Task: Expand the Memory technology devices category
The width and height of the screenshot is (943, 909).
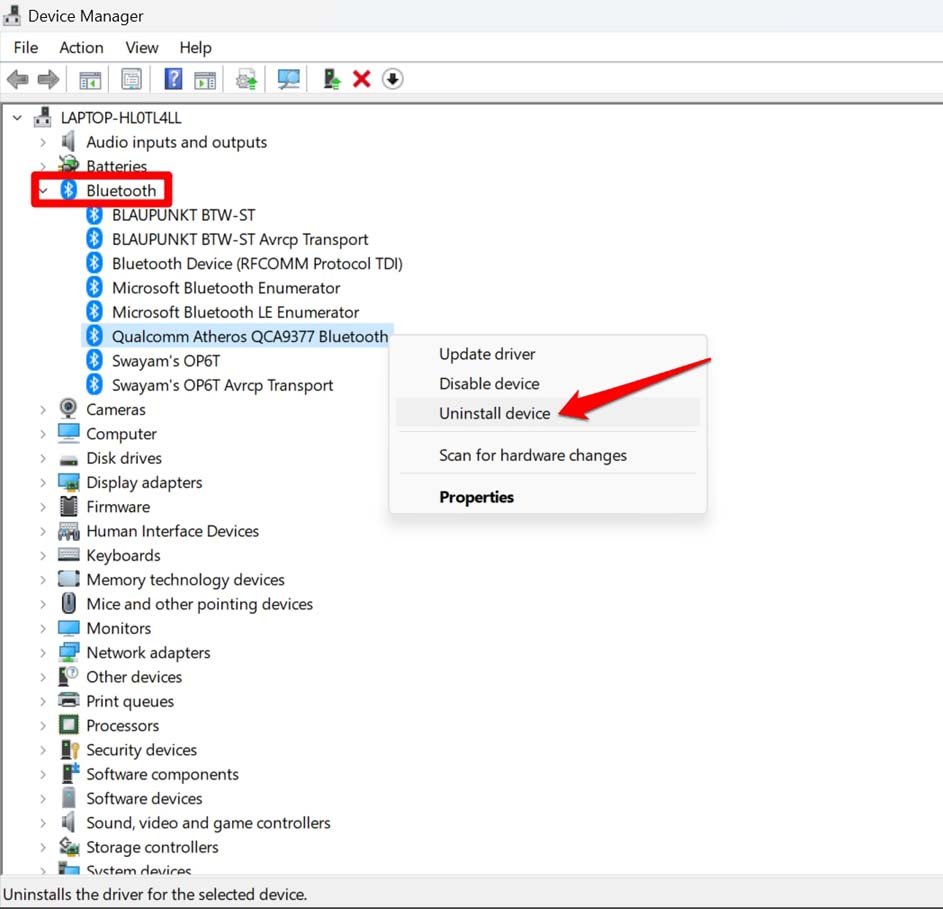Action: pos(43,580)
